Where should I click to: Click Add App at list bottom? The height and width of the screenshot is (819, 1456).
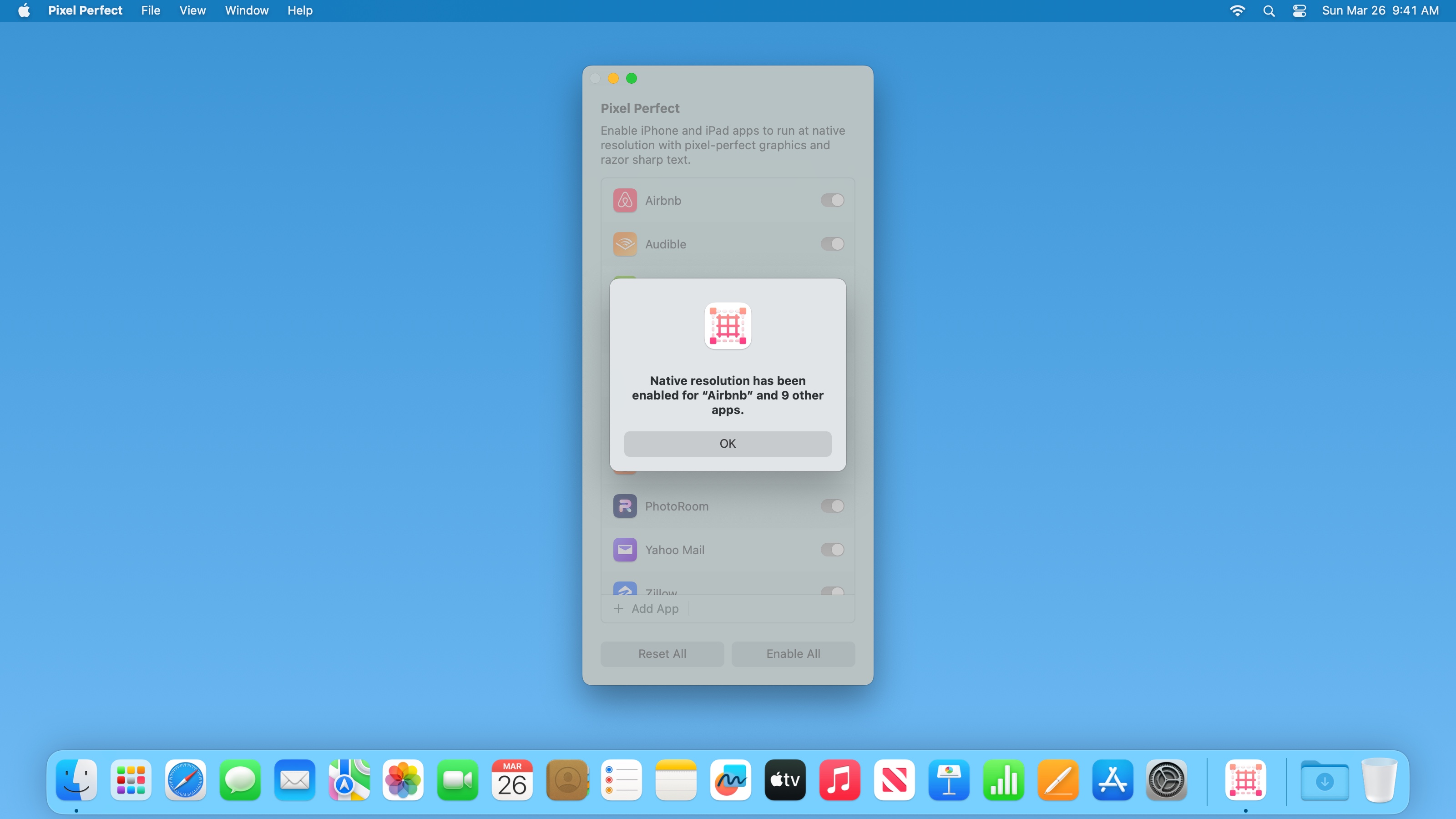click(646, 609)
